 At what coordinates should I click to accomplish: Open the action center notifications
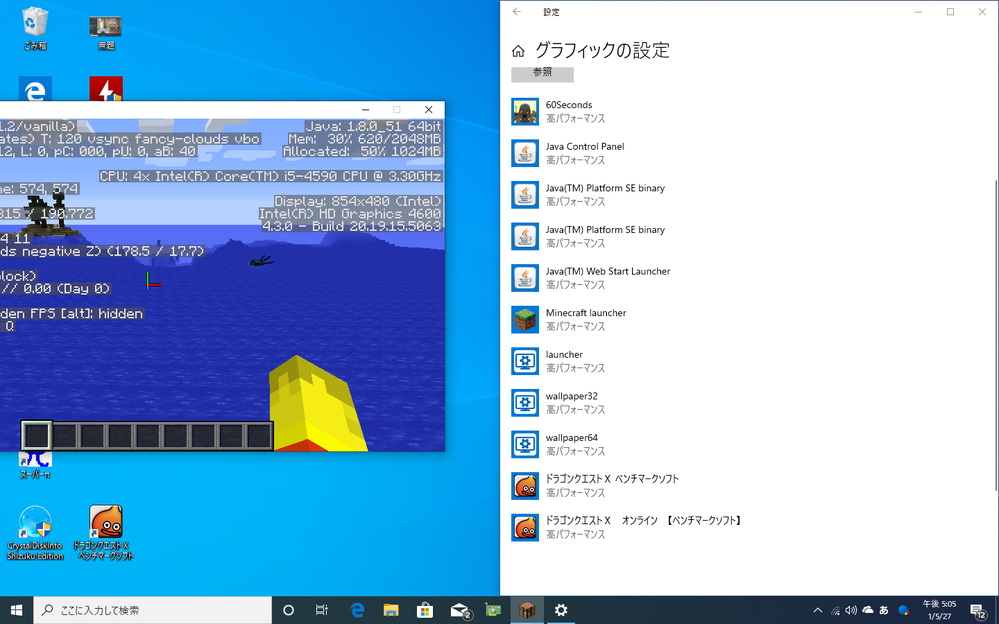tap(979, 611)
